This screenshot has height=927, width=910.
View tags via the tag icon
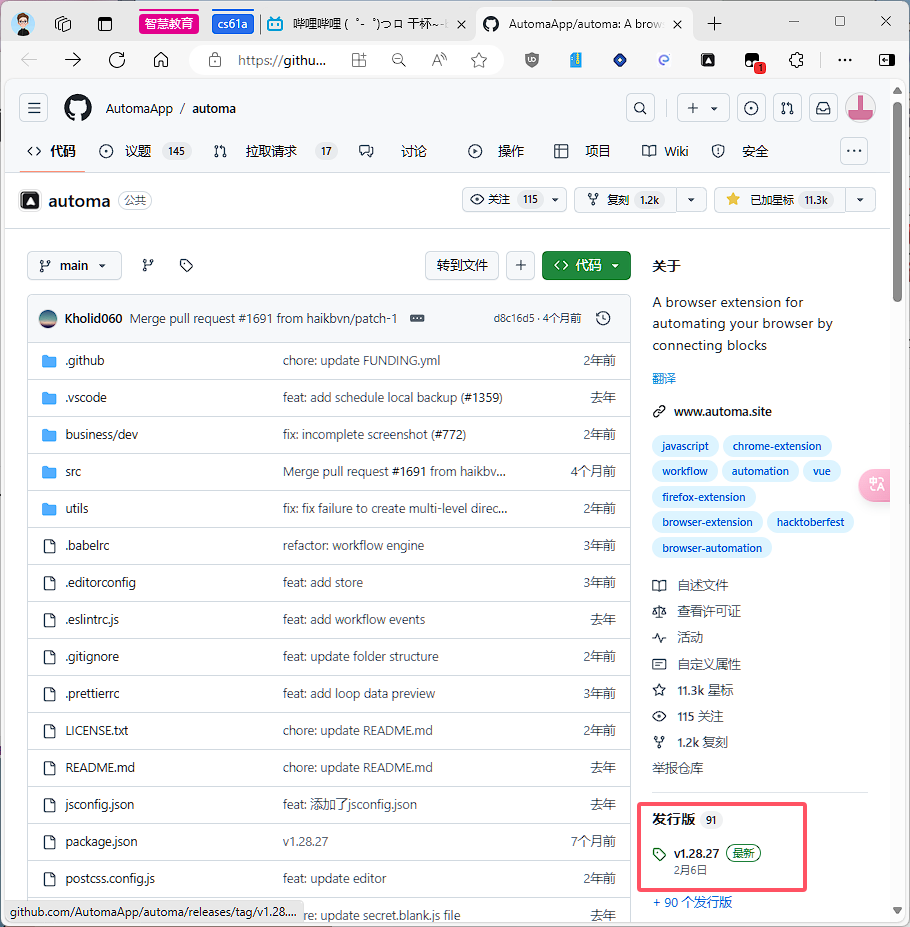click(x=186, y=265)
